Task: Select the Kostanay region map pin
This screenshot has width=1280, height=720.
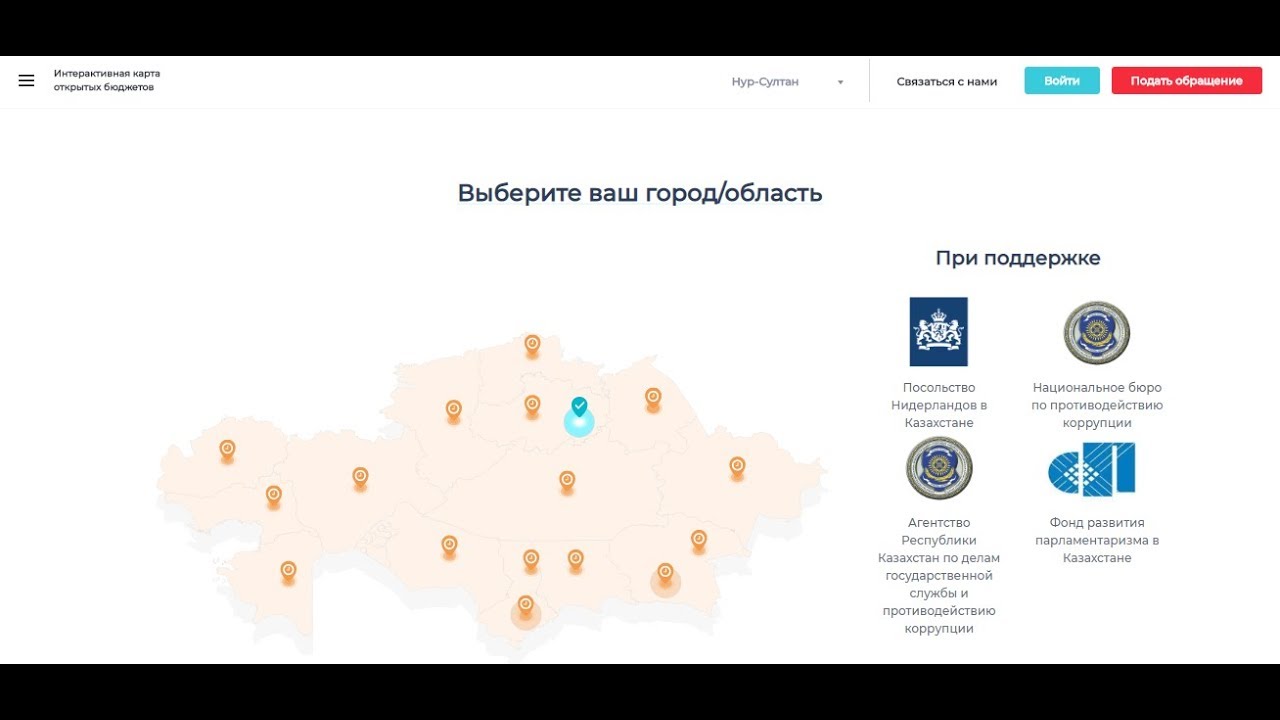Action: [x=453, y=410]
